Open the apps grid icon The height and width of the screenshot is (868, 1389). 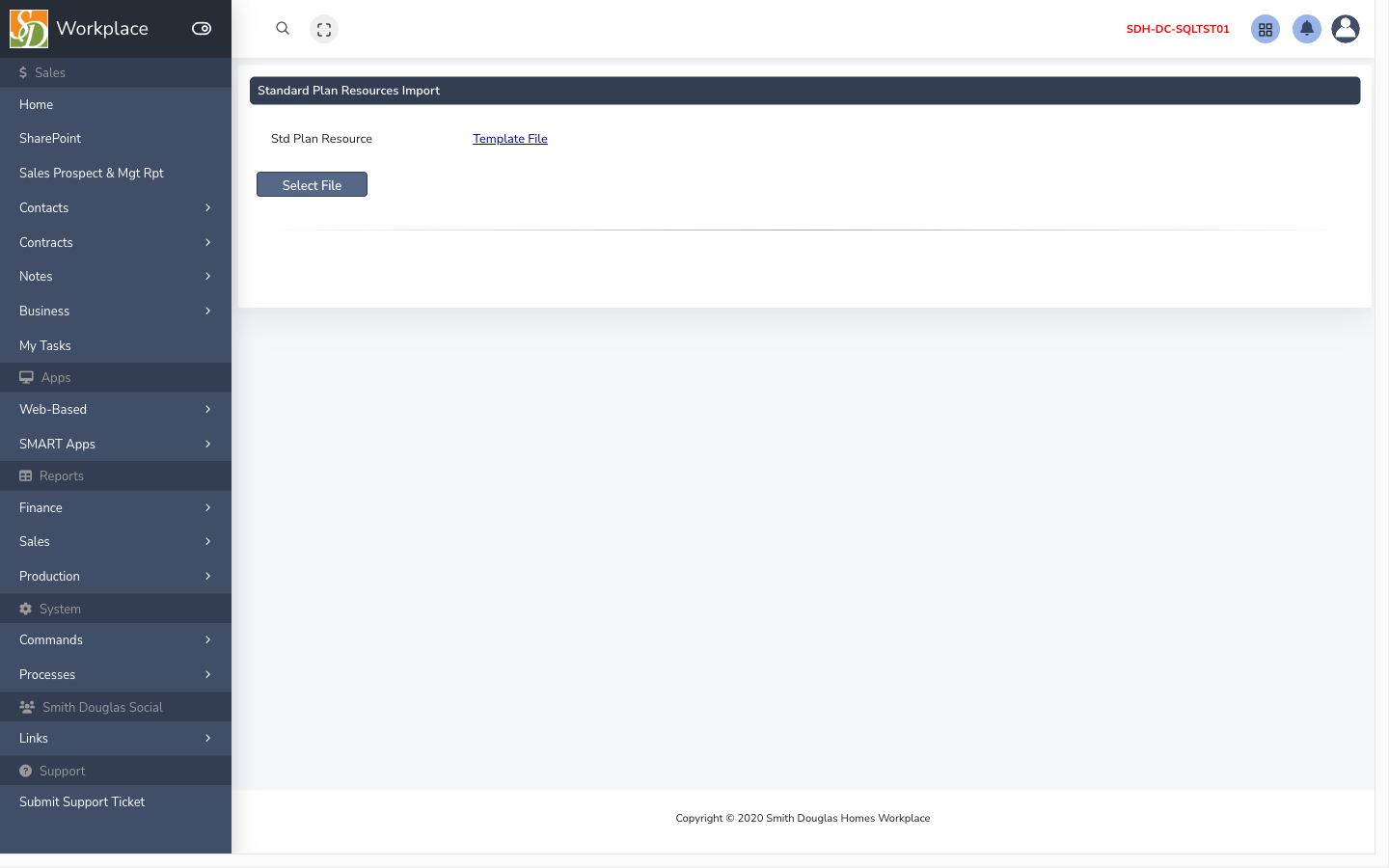click(x=1266, y=29)
